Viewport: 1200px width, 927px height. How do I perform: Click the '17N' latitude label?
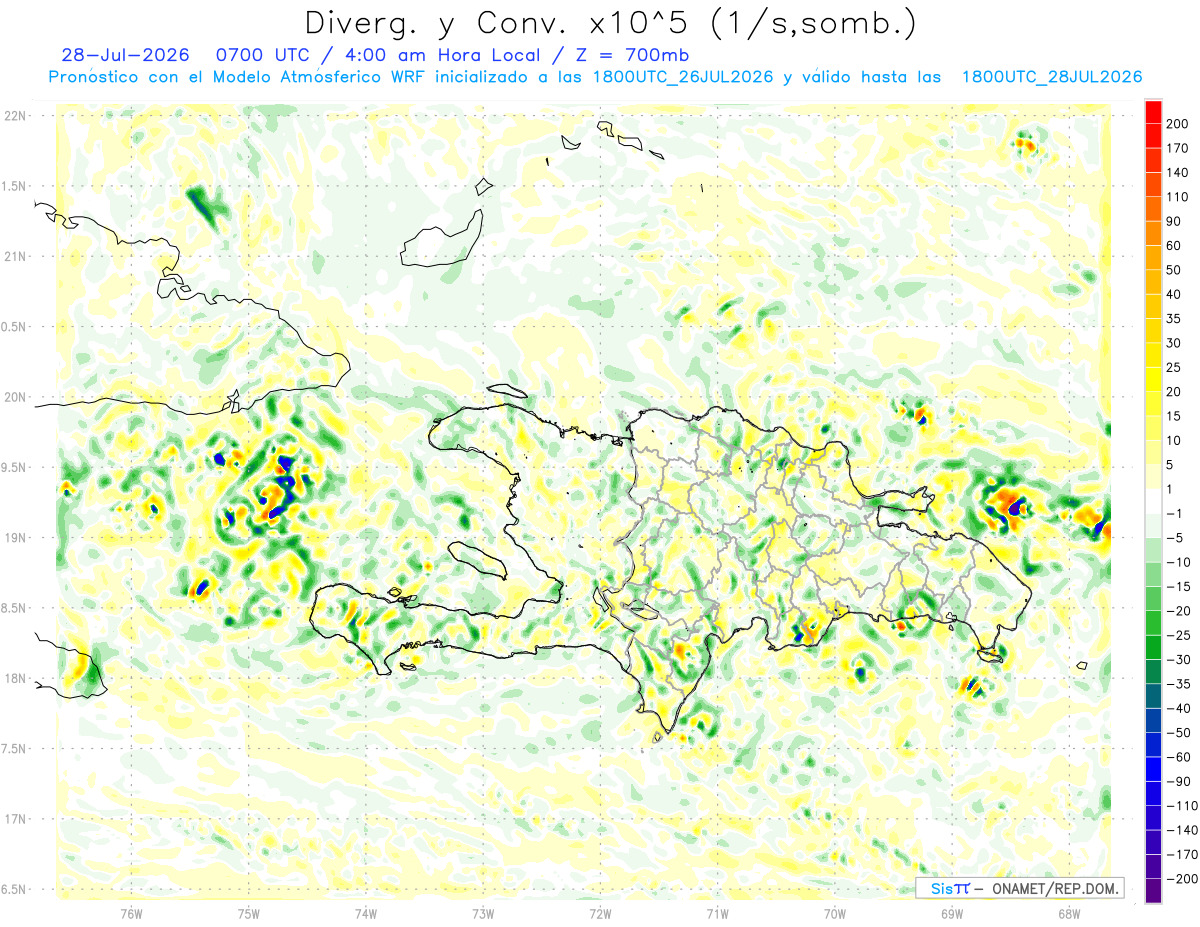click(16, 819)
